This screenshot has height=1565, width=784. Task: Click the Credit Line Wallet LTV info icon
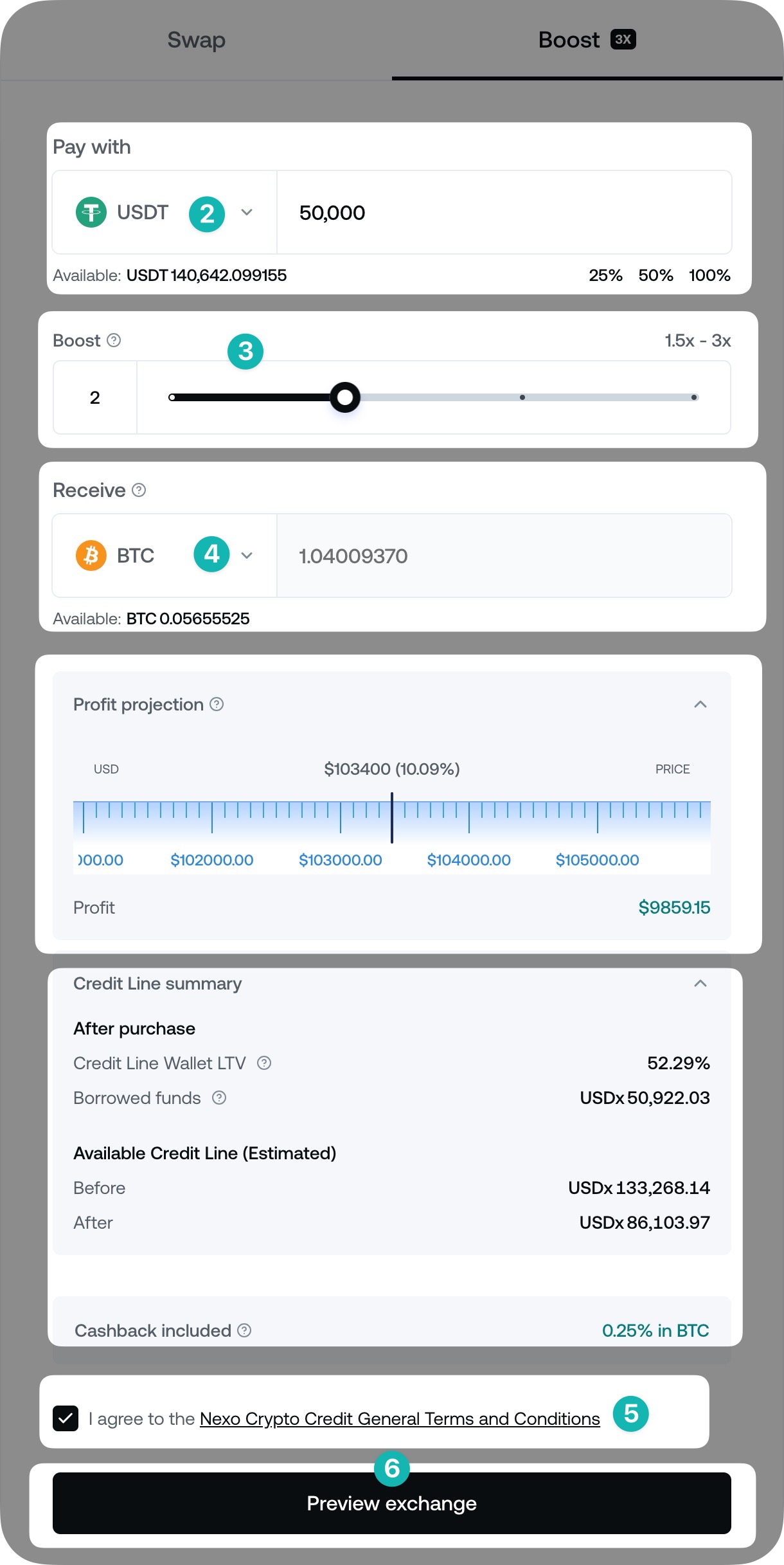pos(264,1063)
